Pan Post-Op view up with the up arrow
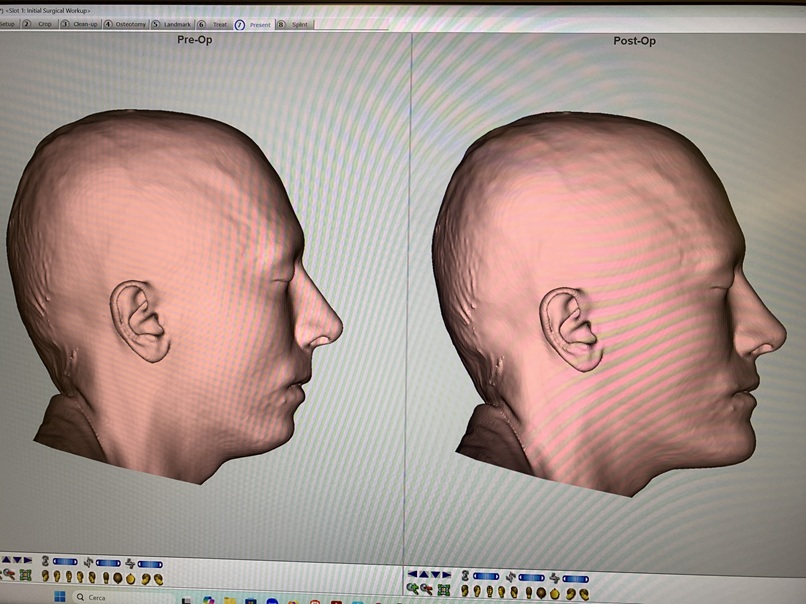Image resolution: width=806 pixels, height=604 pixels. pos(424,574)
